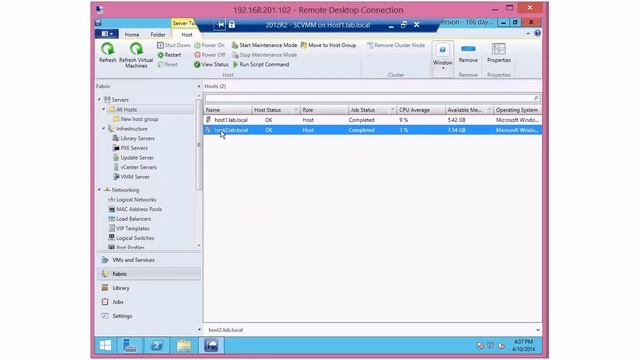Click Stop Maintenance Mode
The width and height of the screenshot is (640, 360).
point(264,55)
